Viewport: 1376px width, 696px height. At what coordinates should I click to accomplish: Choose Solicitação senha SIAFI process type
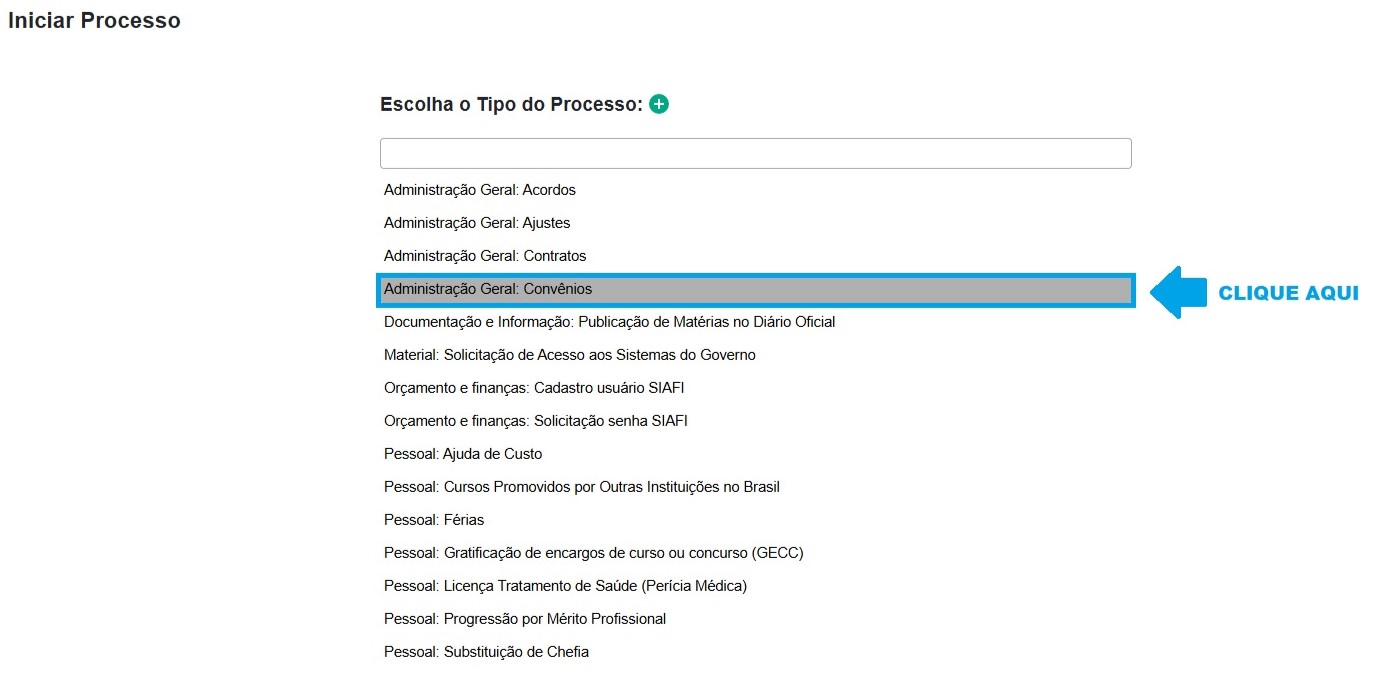536,421
